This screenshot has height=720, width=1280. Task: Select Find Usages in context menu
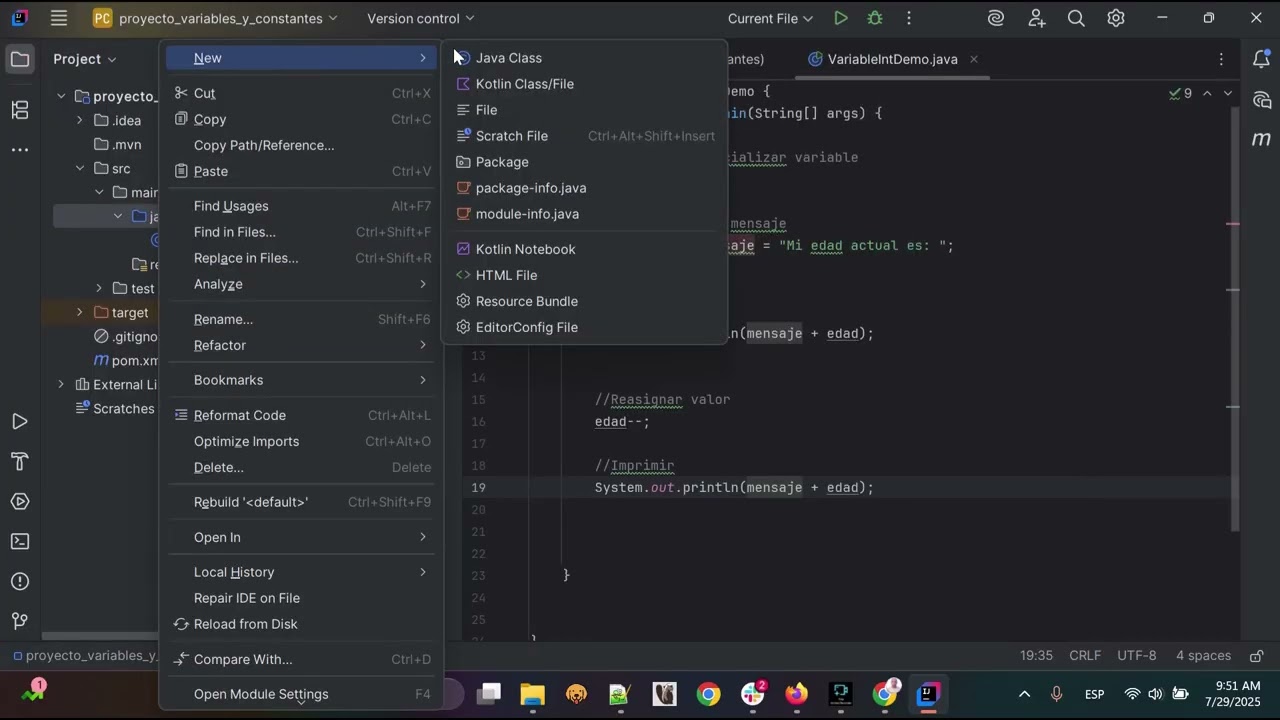pyautogui.click(x=302, y=206)
